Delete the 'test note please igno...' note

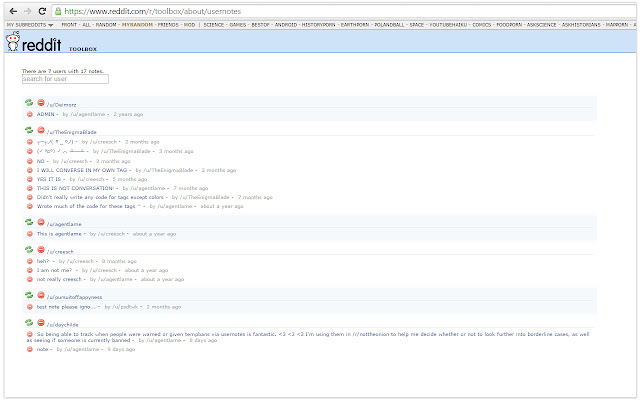[29, 307]
